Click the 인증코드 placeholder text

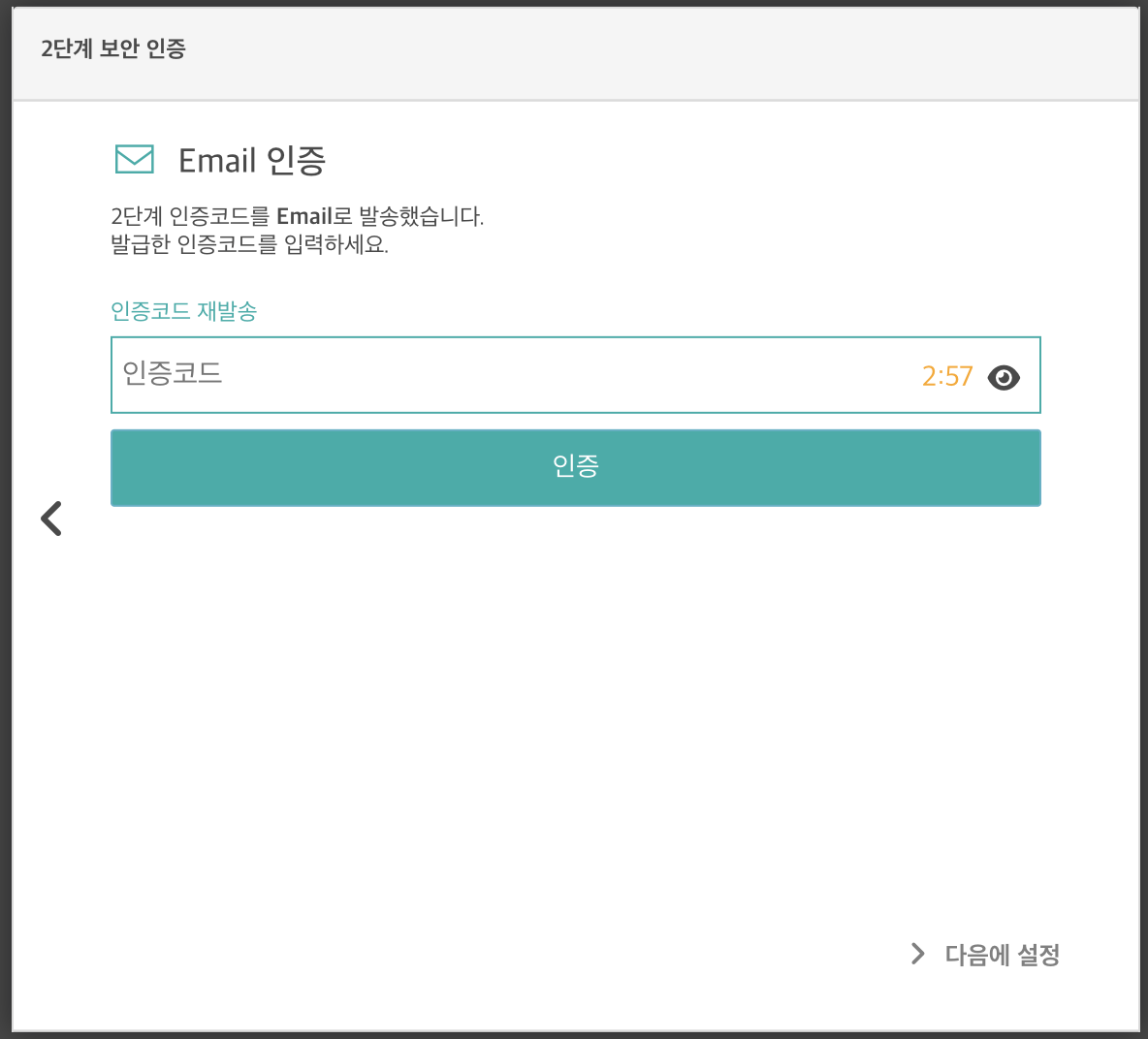(172, 373)
